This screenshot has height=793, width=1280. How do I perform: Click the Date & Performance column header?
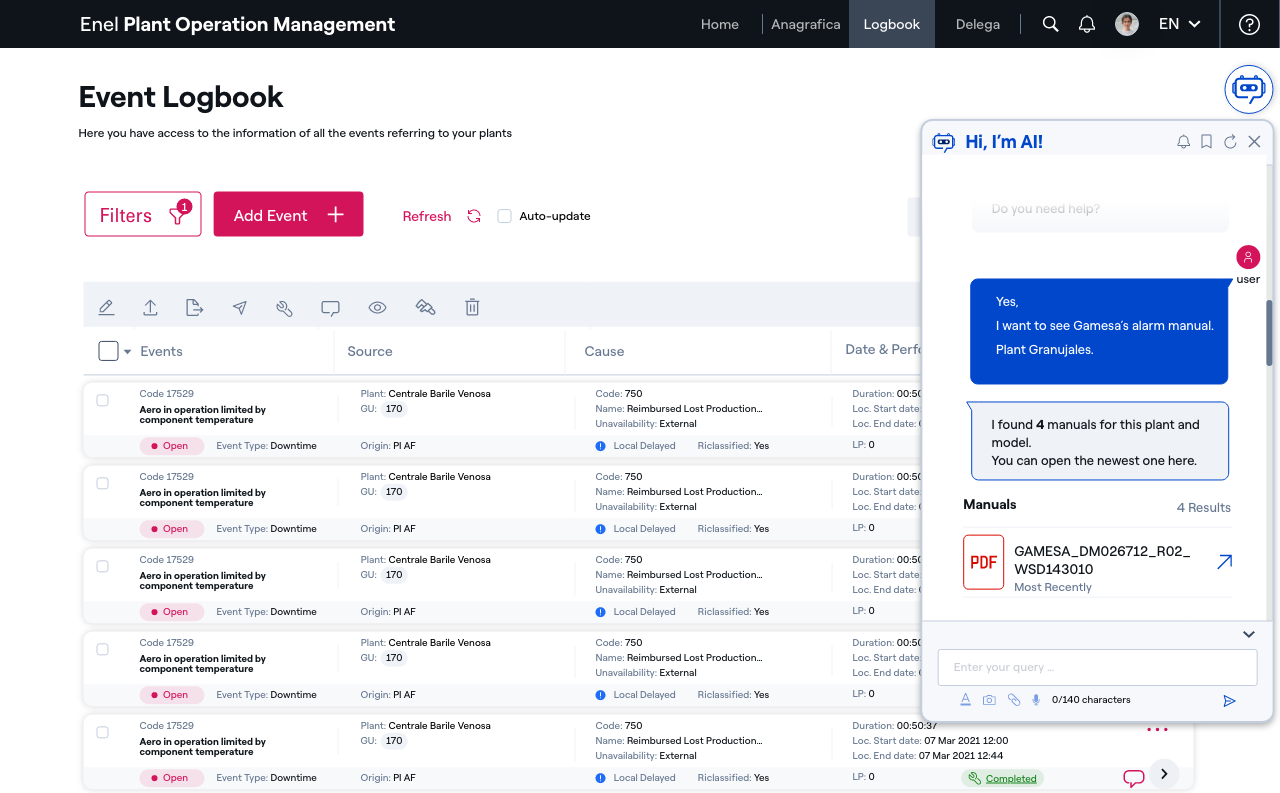(882, 350)
